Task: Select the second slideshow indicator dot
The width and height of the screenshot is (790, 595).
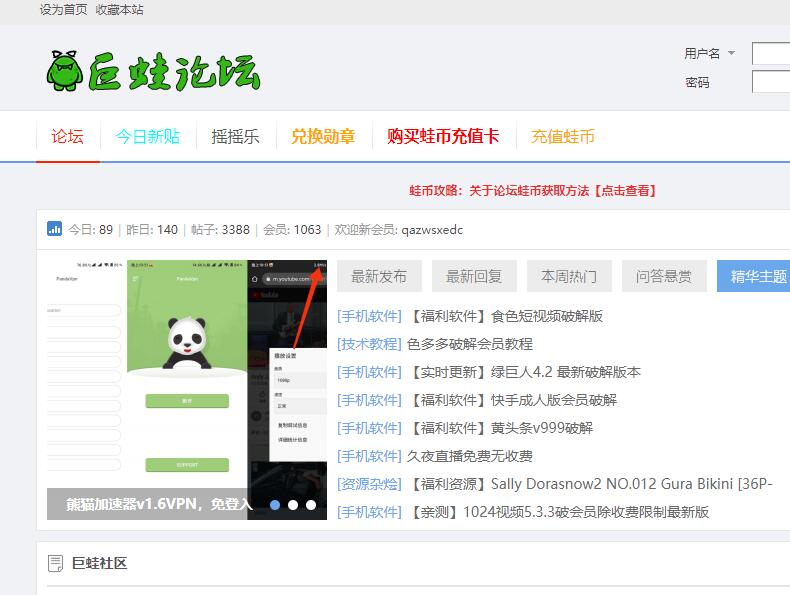Action: [293, 505]
